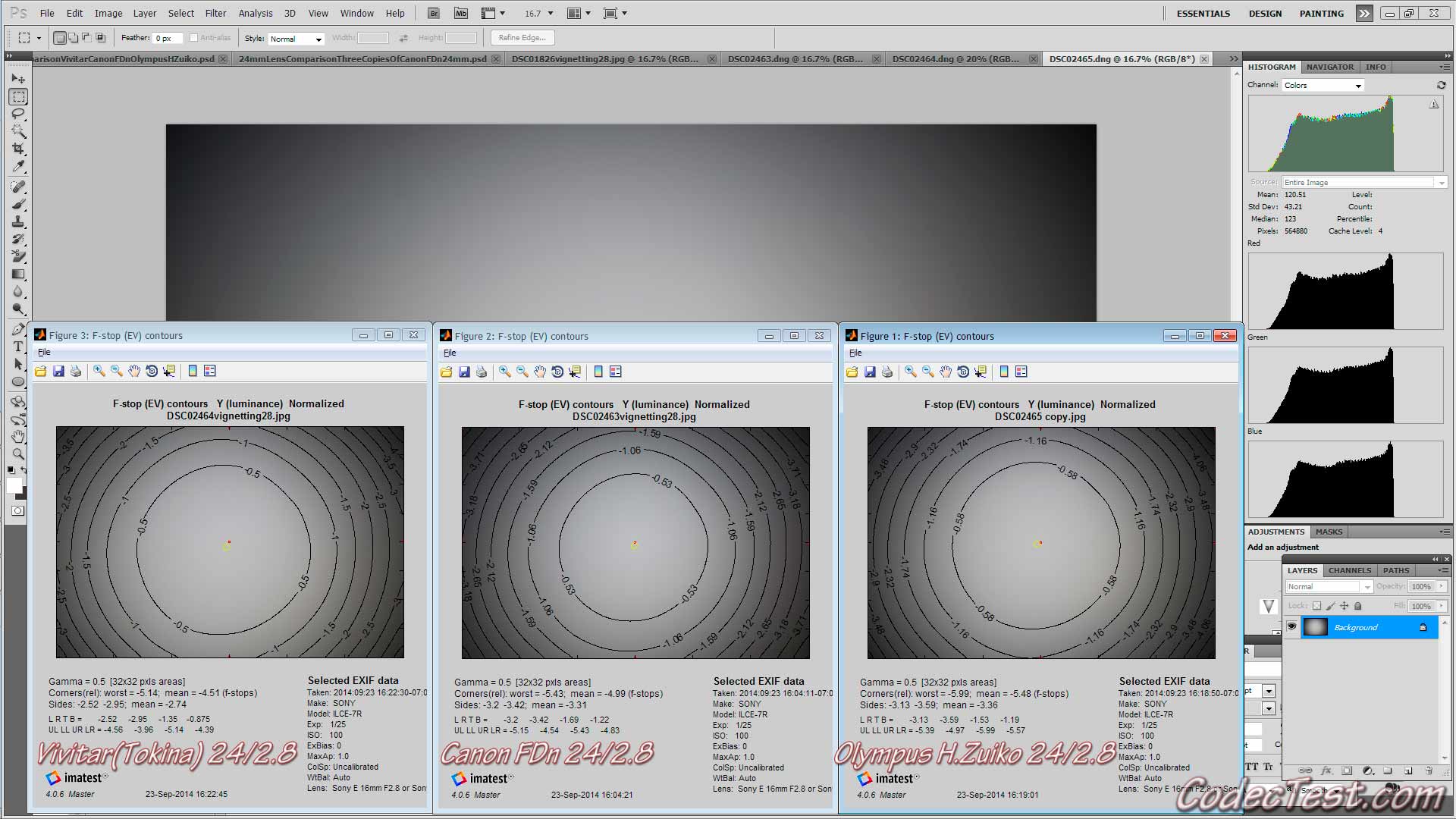
Task: Enable New selection mode in options bar
Action: (x=60, y=38)
